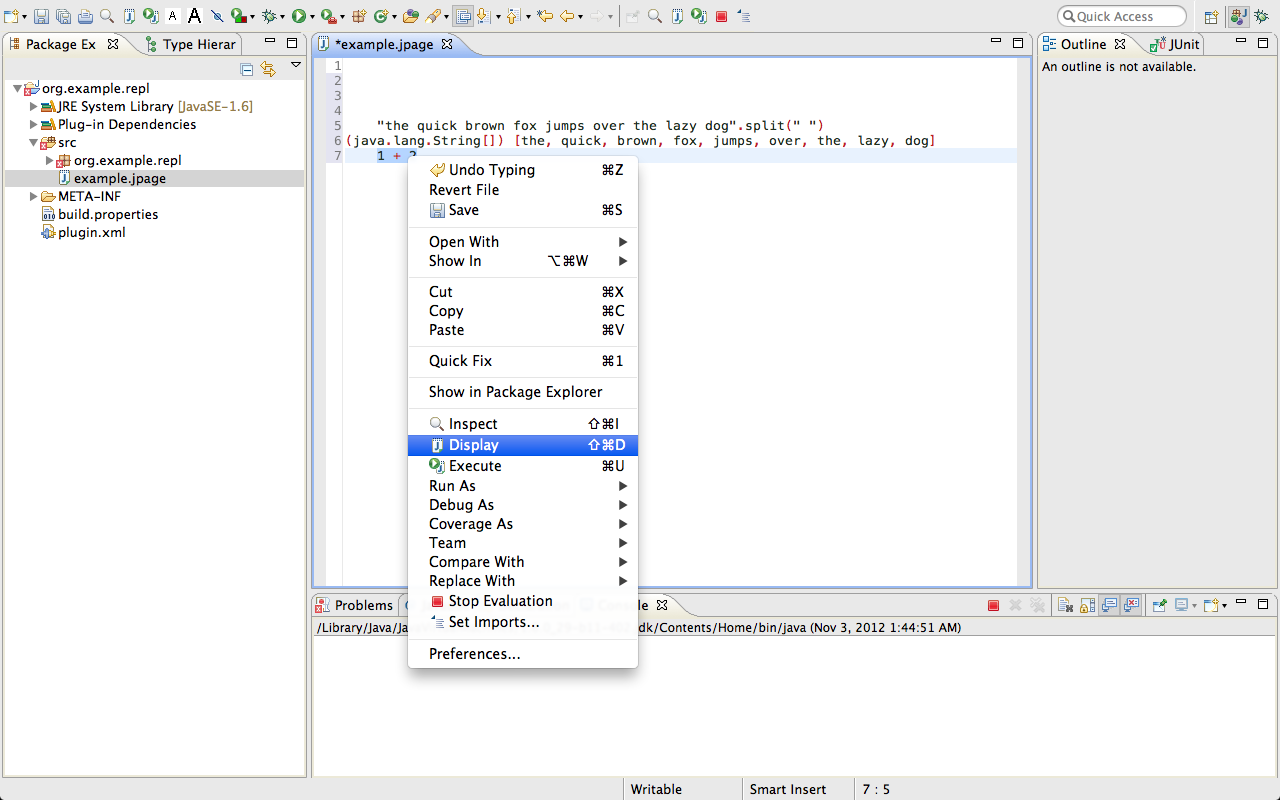This screenshot has height=800, width=1280.
Task: Click the Quick Access search field
Action: [1121, 16]
